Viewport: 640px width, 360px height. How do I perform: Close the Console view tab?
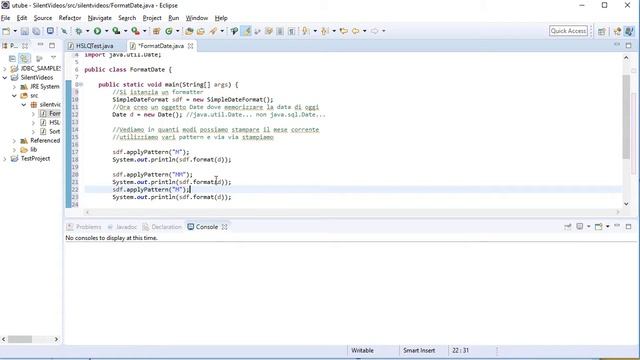[x=224, y=227]
